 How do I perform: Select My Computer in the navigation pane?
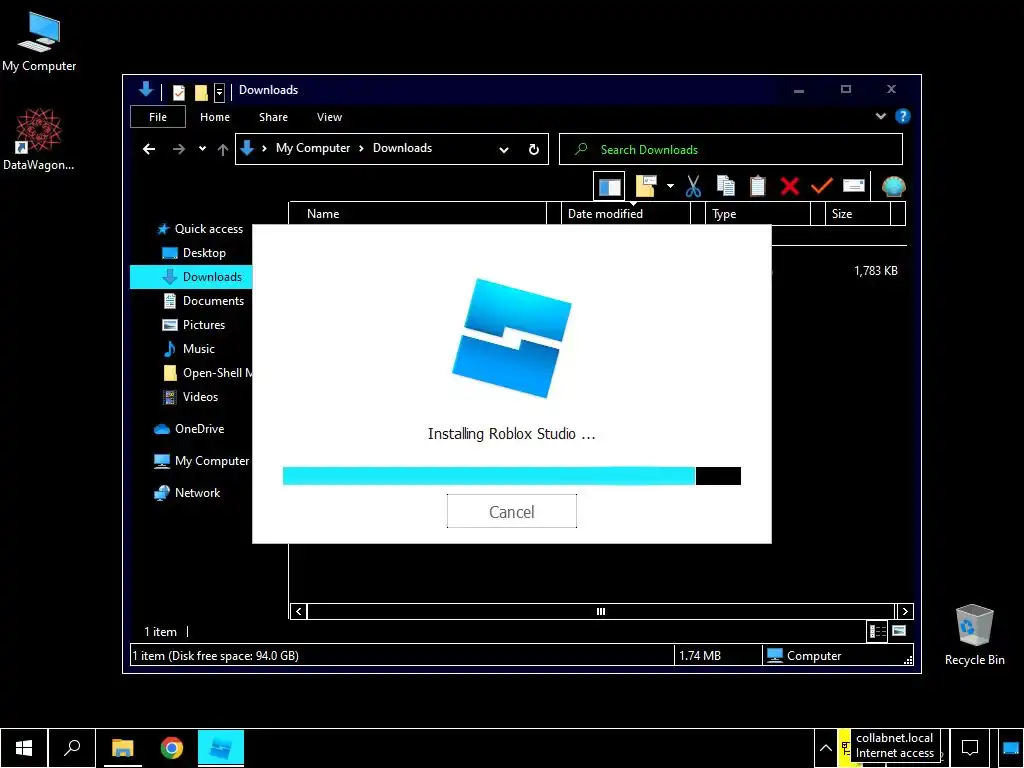[201, 461]
